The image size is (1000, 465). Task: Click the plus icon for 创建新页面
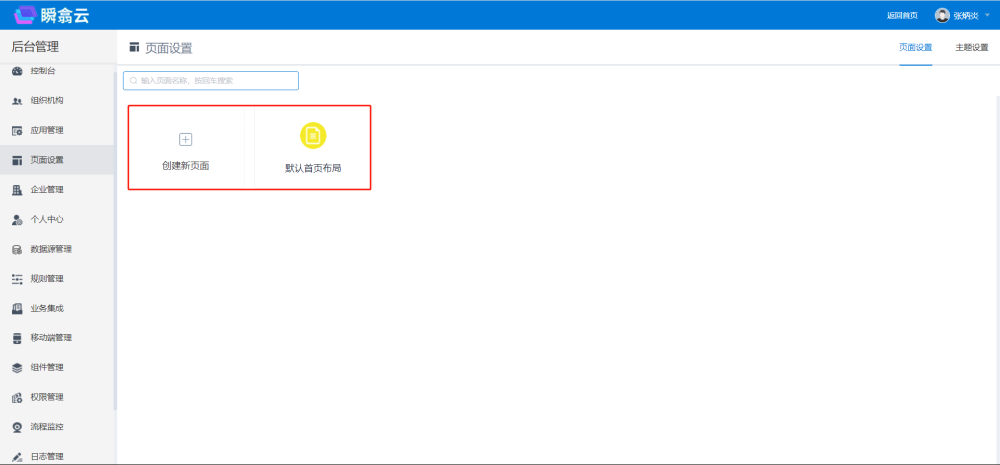coord(185,139)
